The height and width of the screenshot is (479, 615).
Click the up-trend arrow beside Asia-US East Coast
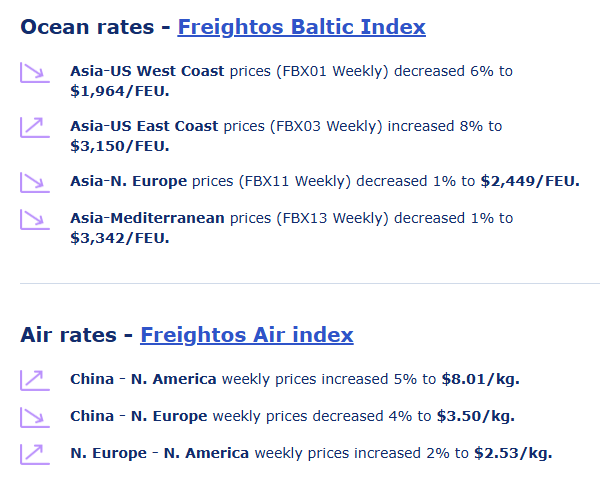[x=34, y=127]
